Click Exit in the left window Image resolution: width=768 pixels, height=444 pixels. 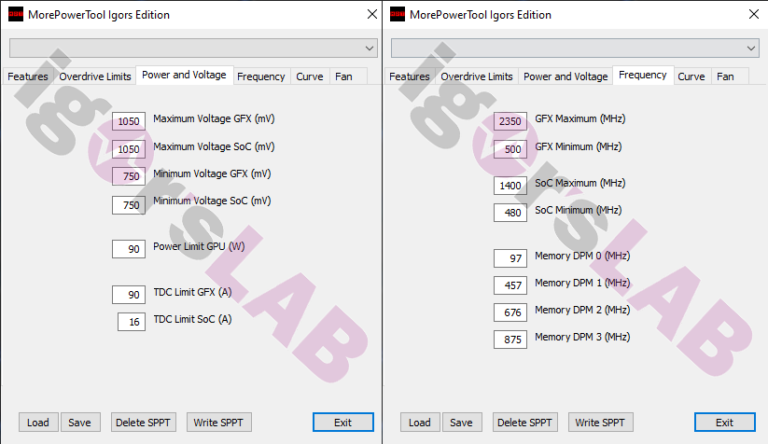[343, 422]
